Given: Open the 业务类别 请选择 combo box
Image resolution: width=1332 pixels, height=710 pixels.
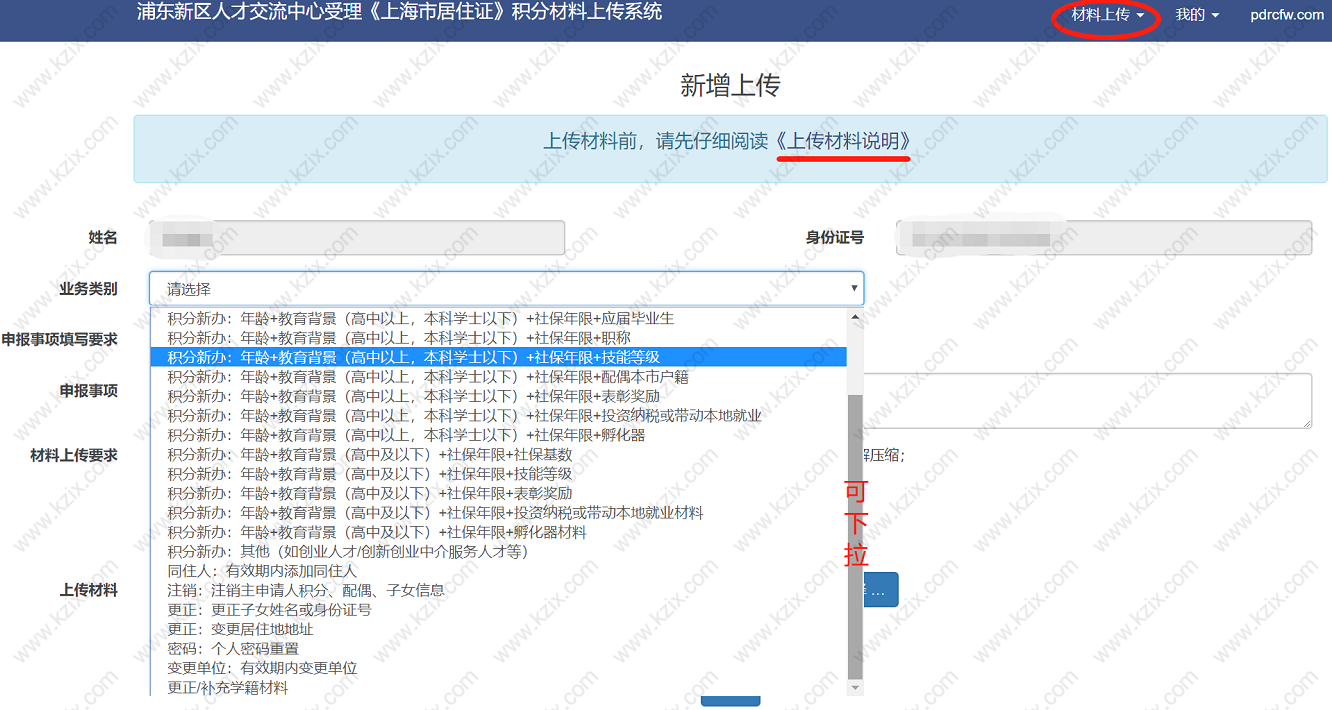Looking at the screenshot, I should click(x=506, y=289).
